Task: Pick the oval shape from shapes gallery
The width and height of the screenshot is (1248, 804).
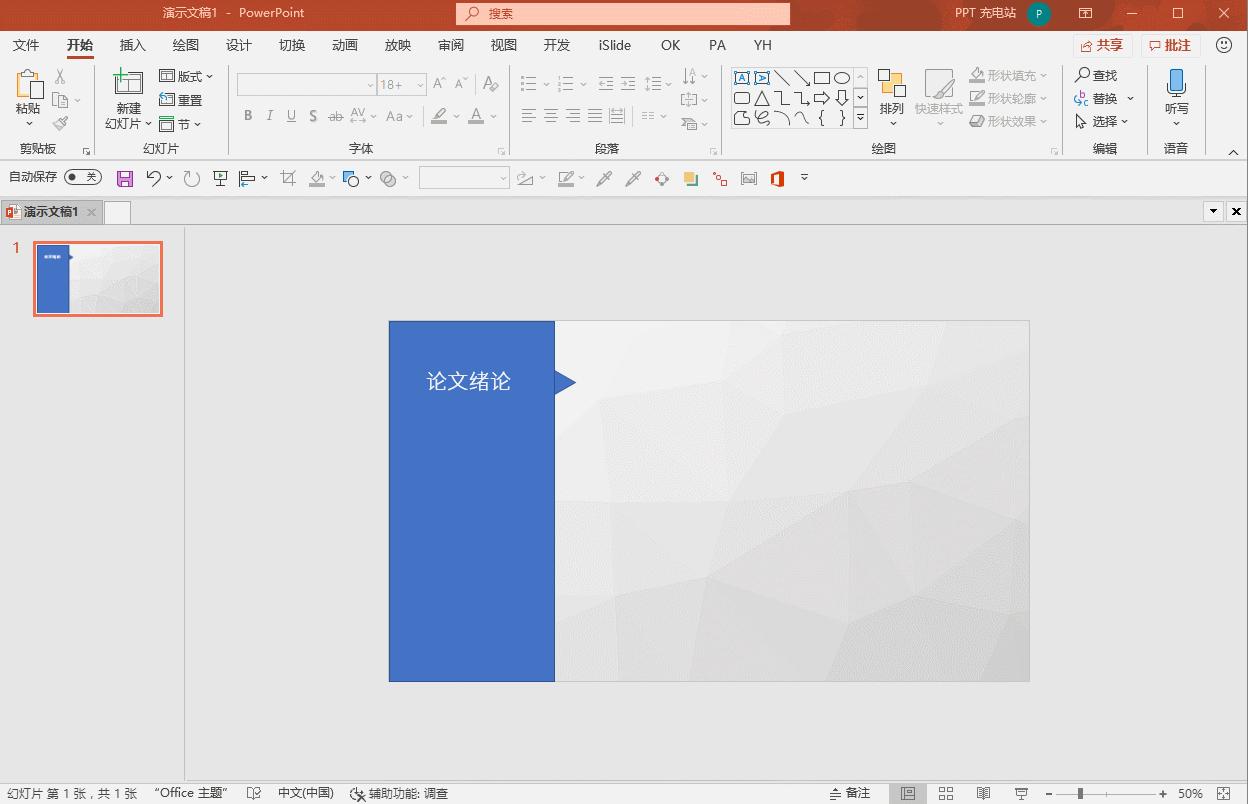Action: coord(842,78)
